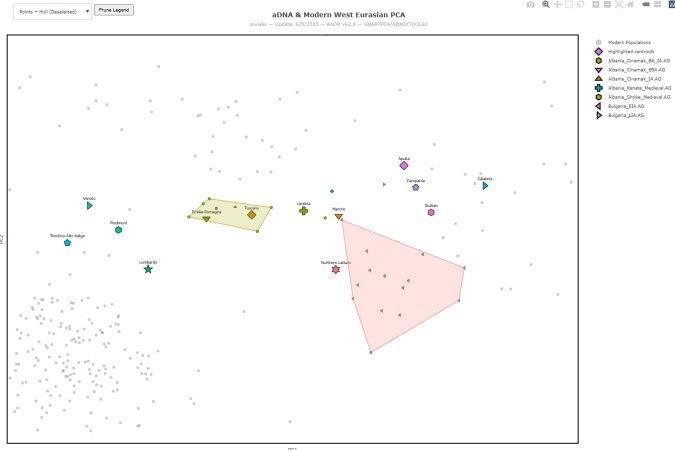Click the Zoom Out minus icon
675x450 pixels.
pyautogui.click(x=607, y=4)
